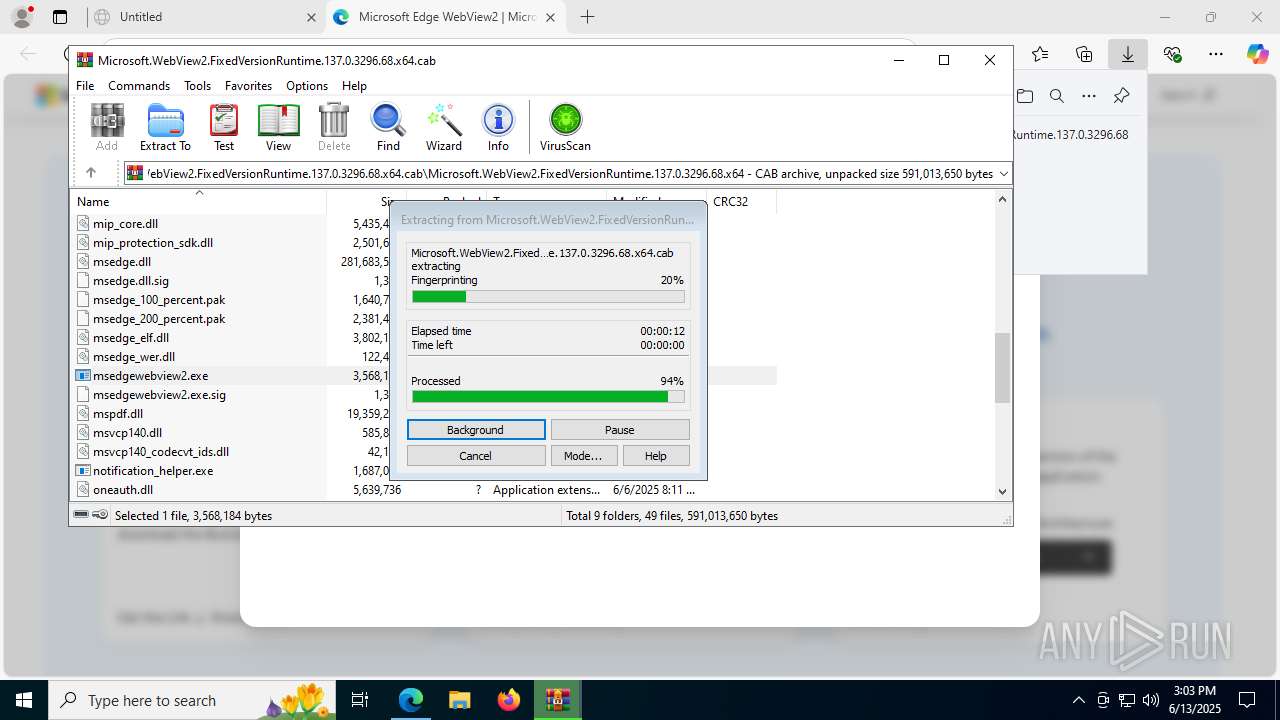Click the Delete toolbar icon
The height and width of the screenshot is (720, 1280).
click(334, 127)
